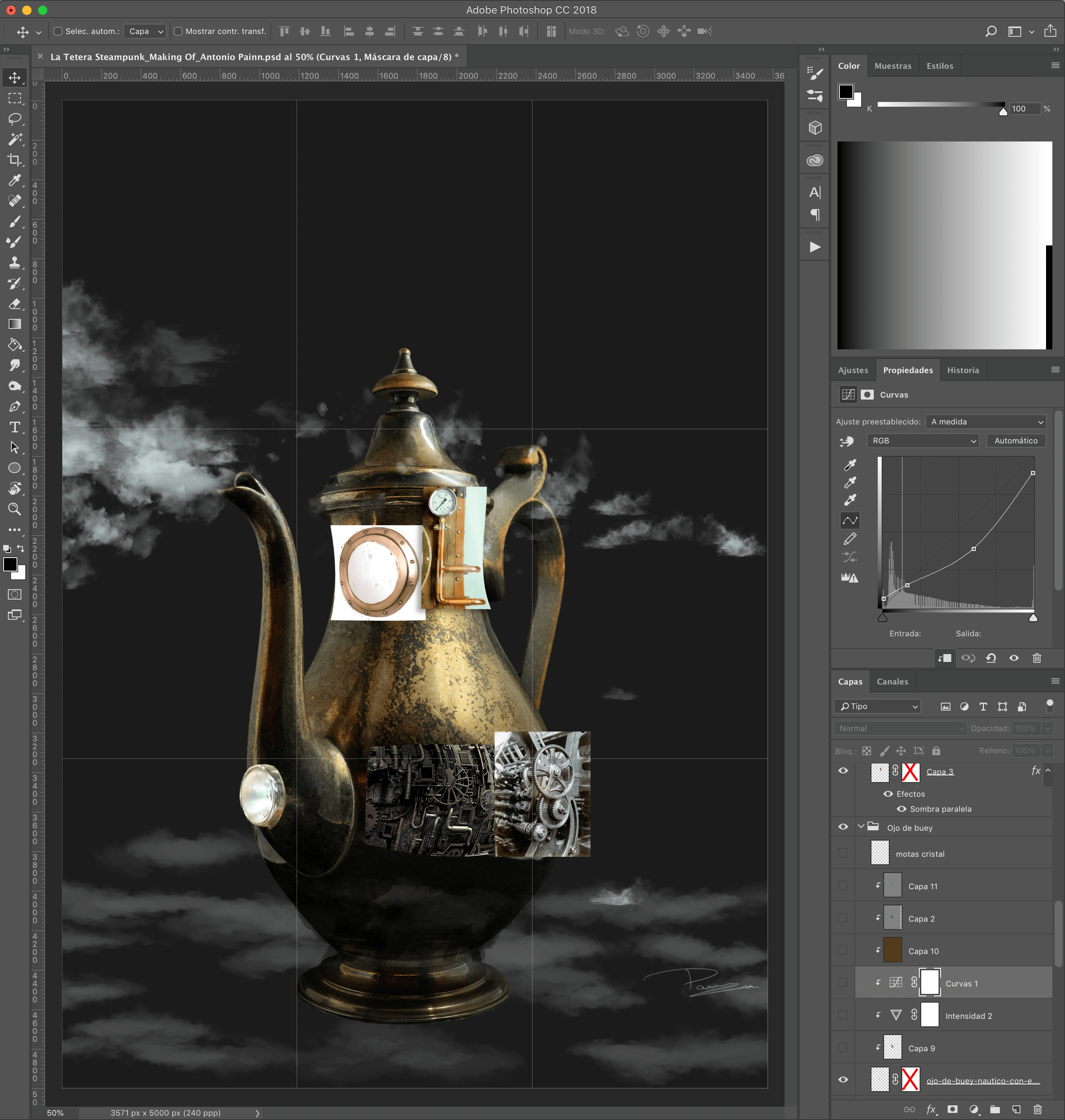This screenshot has height=1120, width=1065.
Task: Select the Rectangular Marquee tool
Action: pyautogui.click(x=15, y=98)
